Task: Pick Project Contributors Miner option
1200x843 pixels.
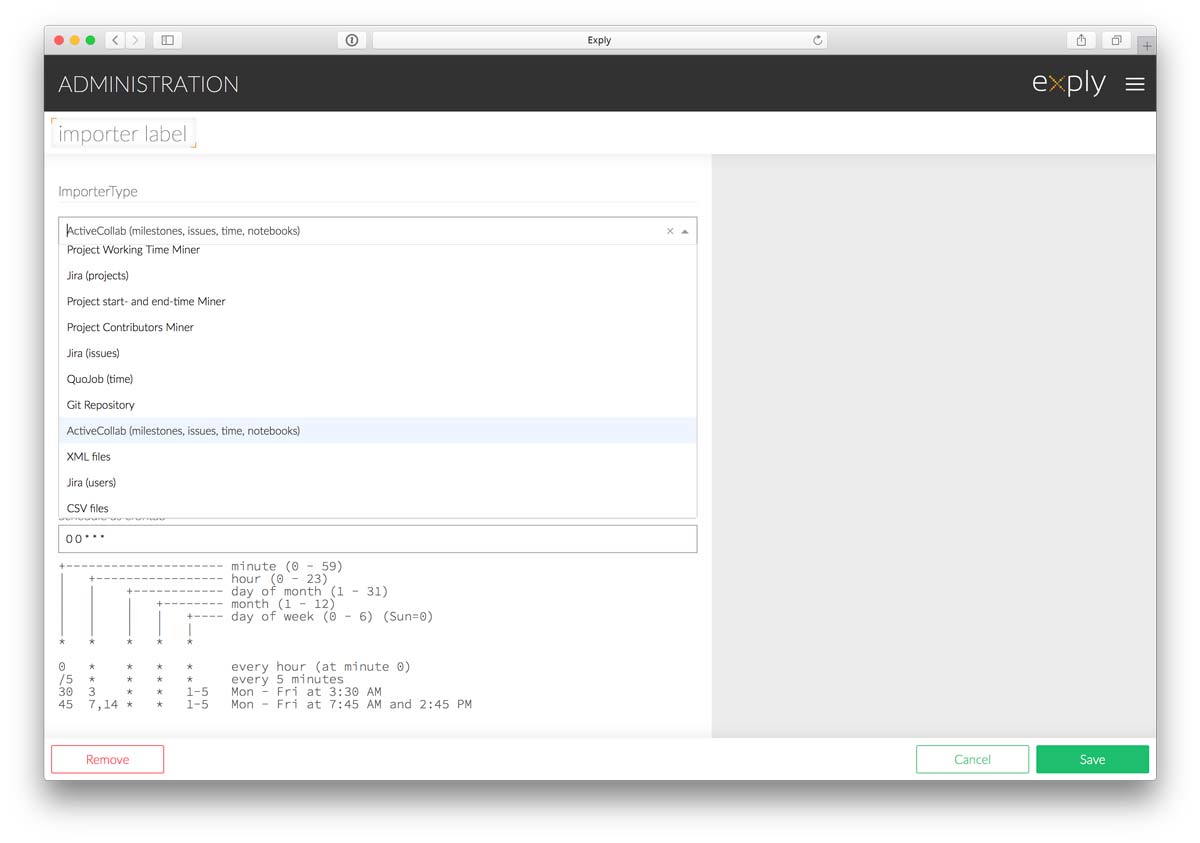Action: [377, 328]
